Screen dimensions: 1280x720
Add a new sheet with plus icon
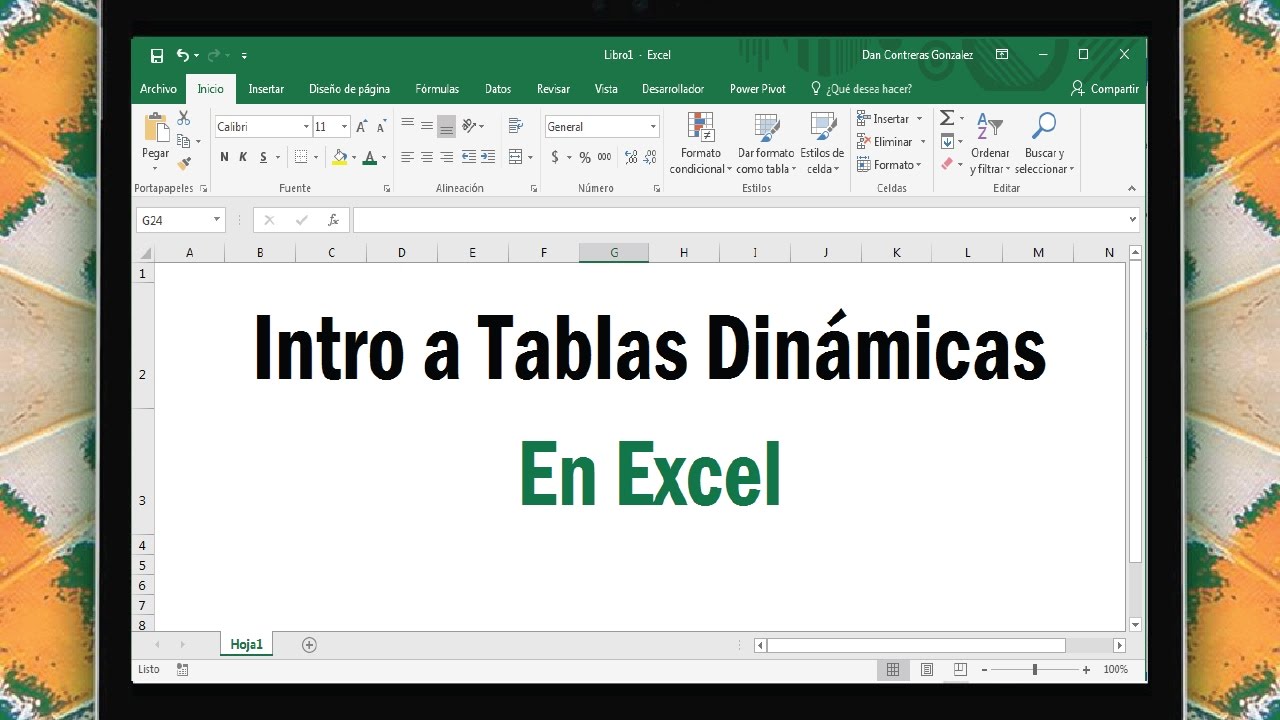point(309,645)
